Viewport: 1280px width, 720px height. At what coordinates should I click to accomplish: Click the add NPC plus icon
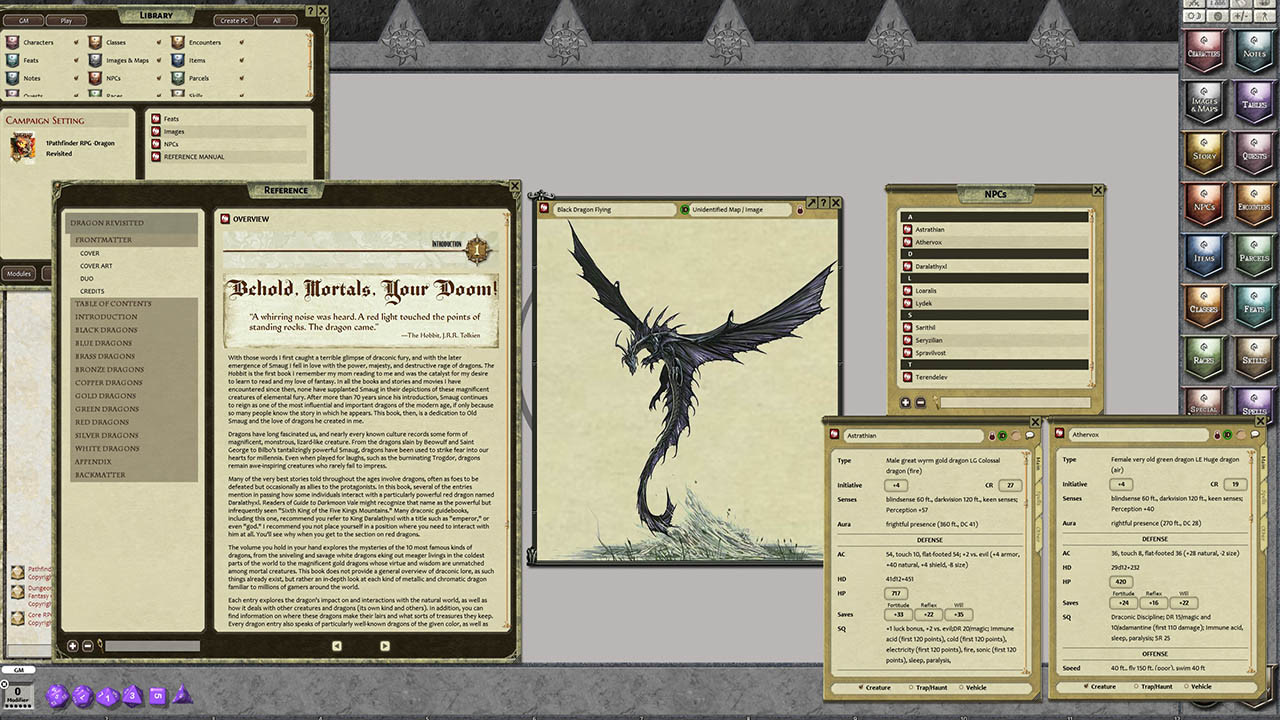tap(906, 402)
